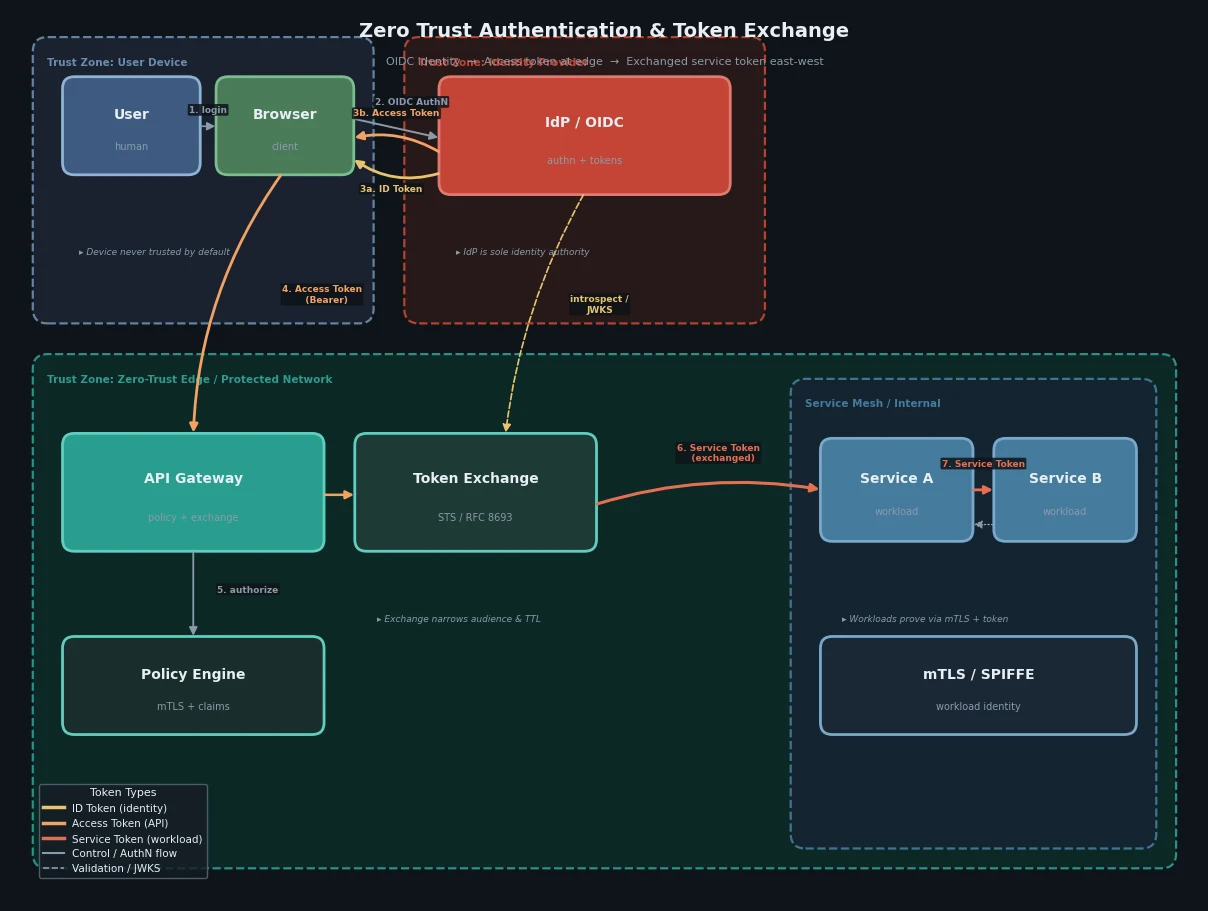Select the Browser client node

(x=285, y=126)
